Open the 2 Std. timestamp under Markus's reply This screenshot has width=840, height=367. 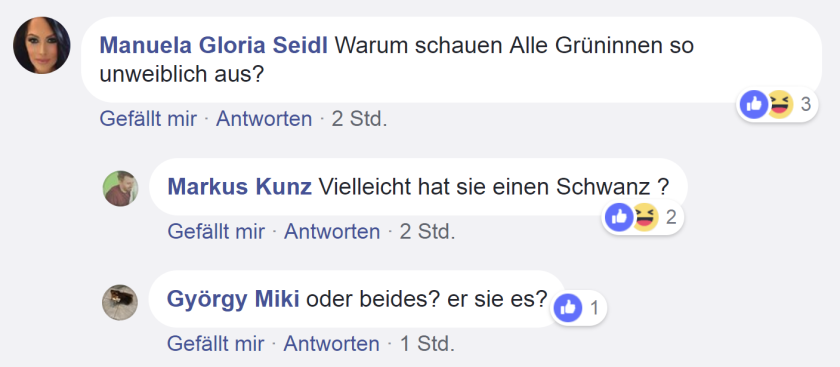point(428,232)
